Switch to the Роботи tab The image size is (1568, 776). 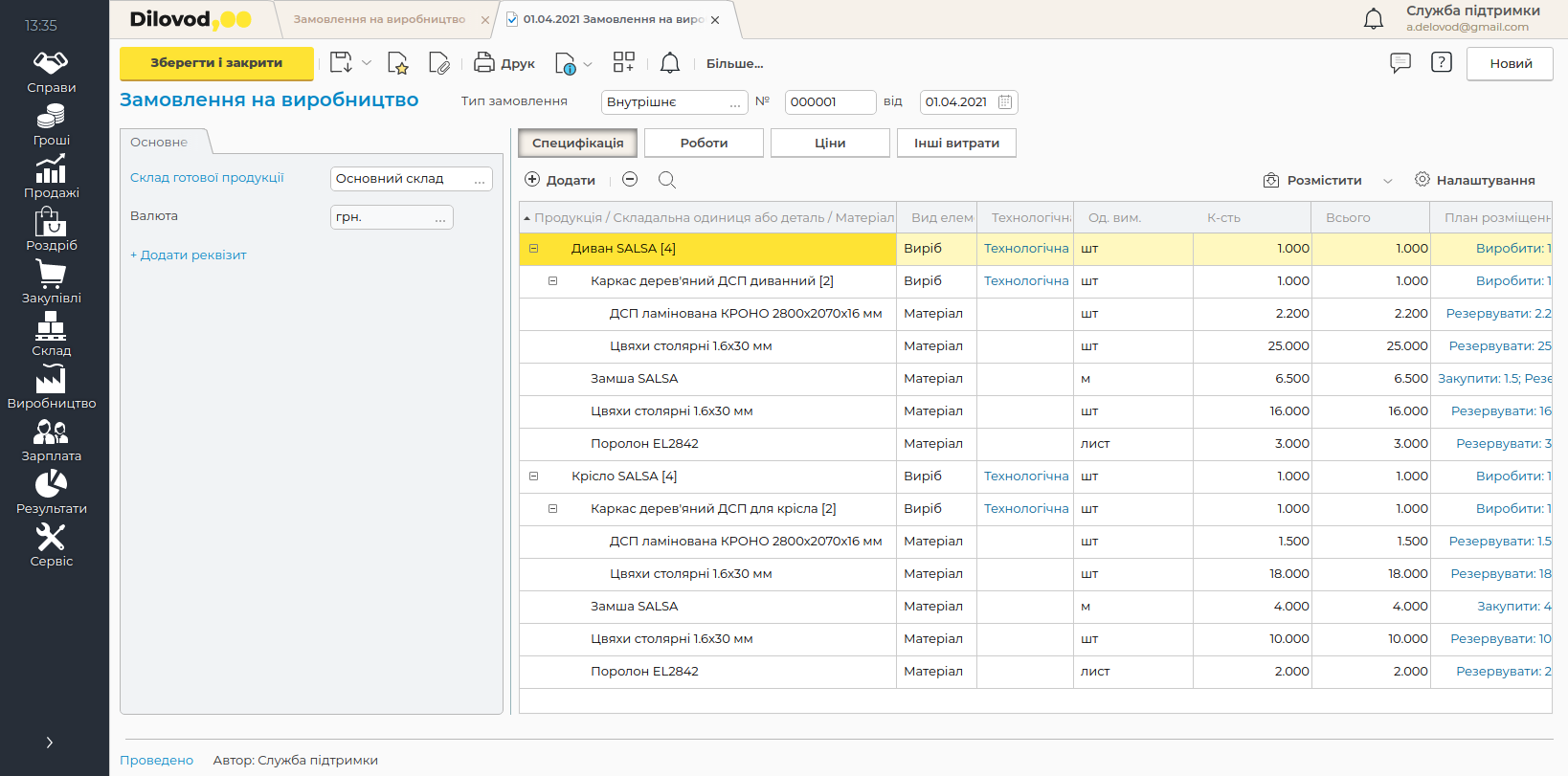pos(704,143)
